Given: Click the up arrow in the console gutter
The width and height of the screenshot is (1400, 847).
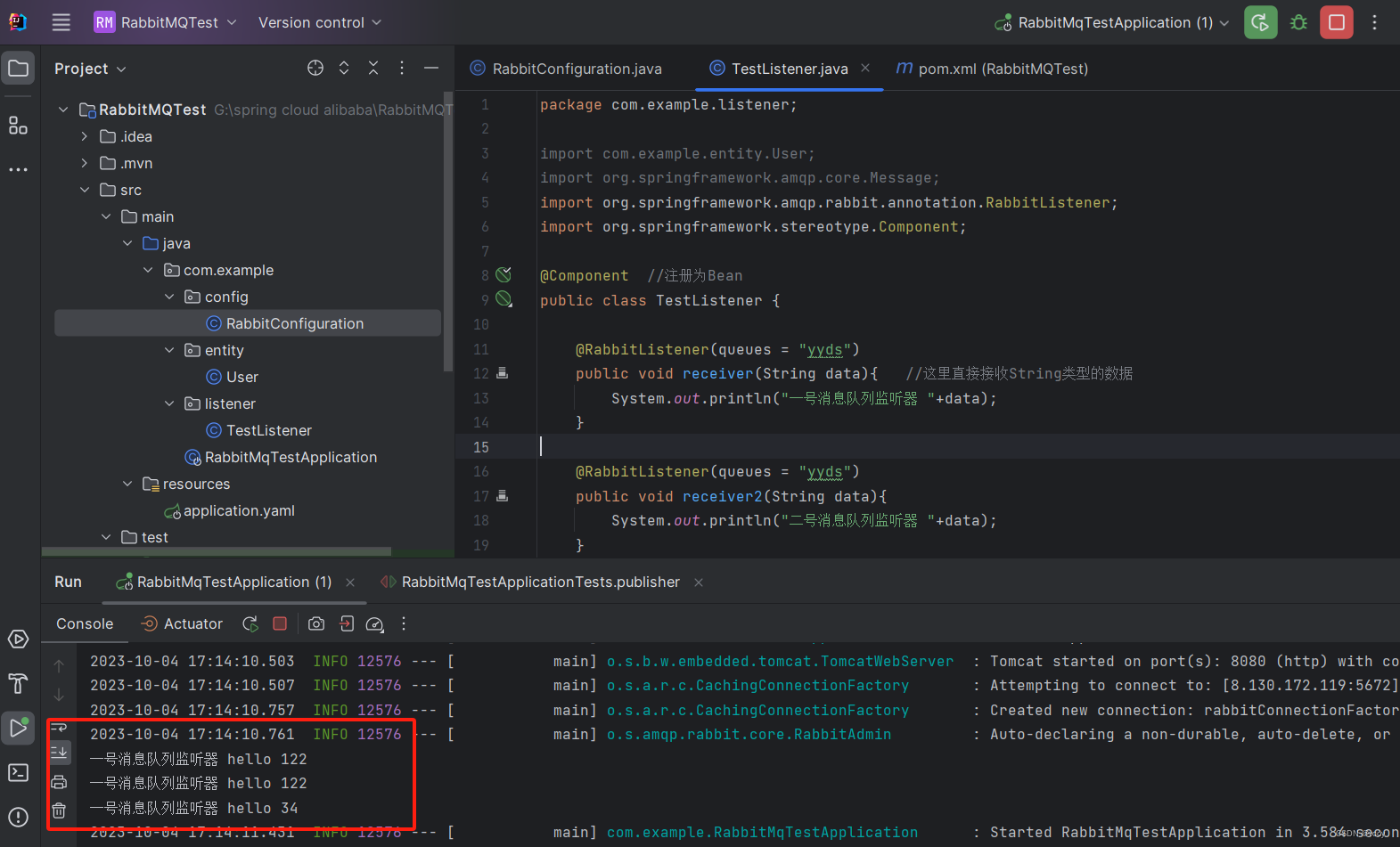Looking at the screenshot, I should (59, 665).
